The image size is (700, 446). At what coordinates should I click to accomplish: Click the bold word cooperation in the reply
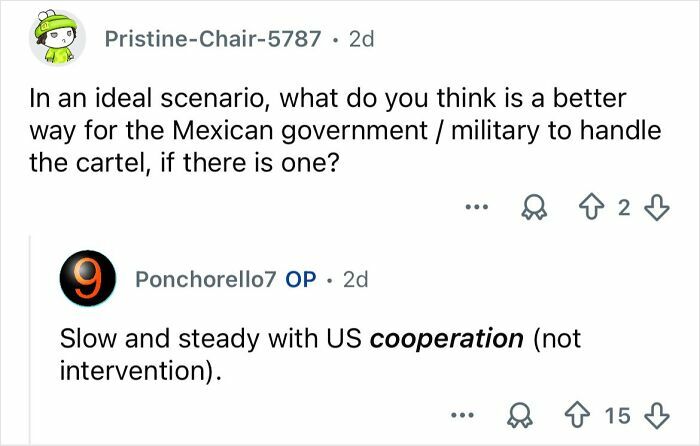tap(446, 338)
